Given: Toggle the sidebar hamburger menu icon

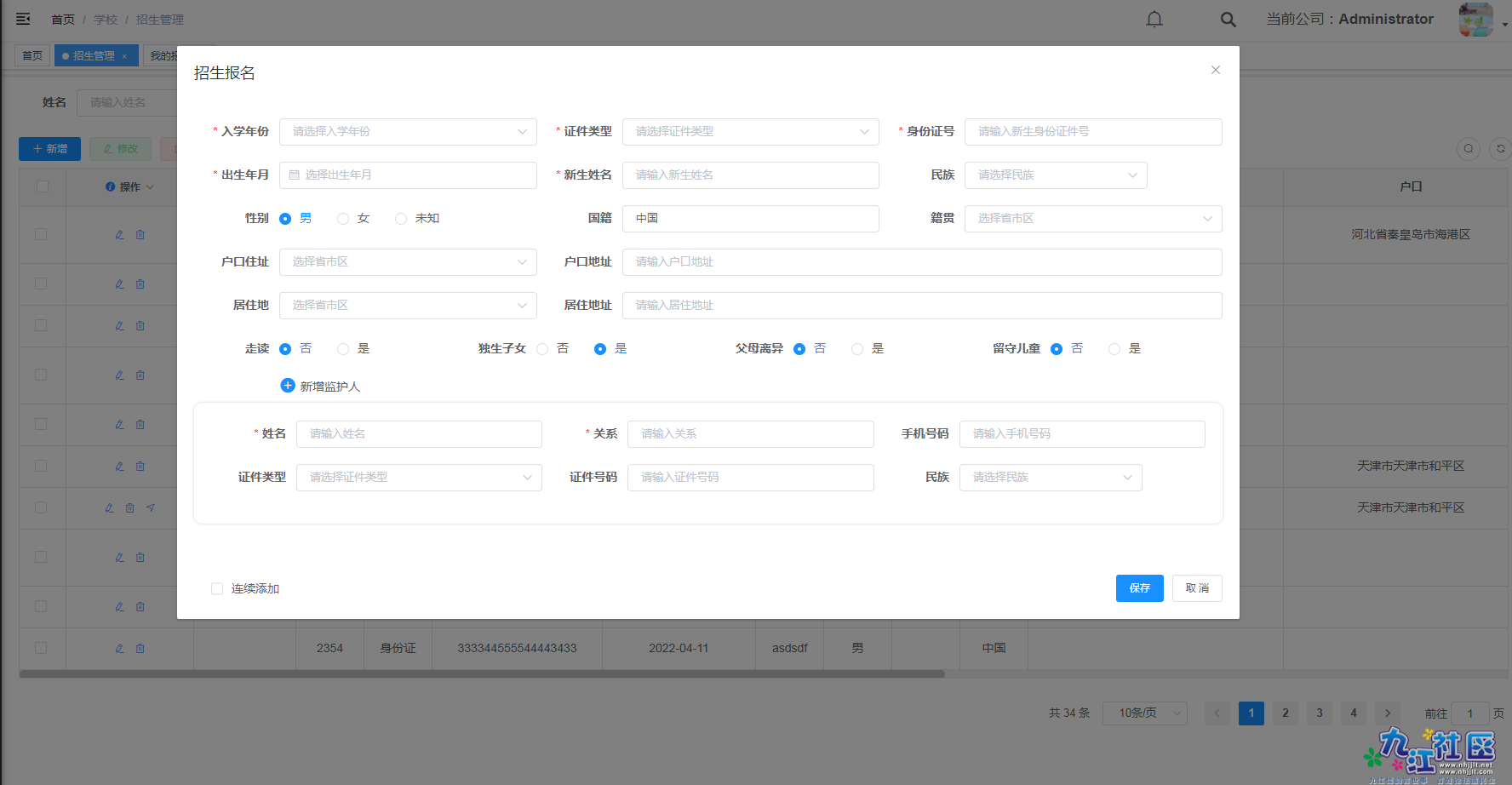Looking at the screenshot, I should click(23, 19).
